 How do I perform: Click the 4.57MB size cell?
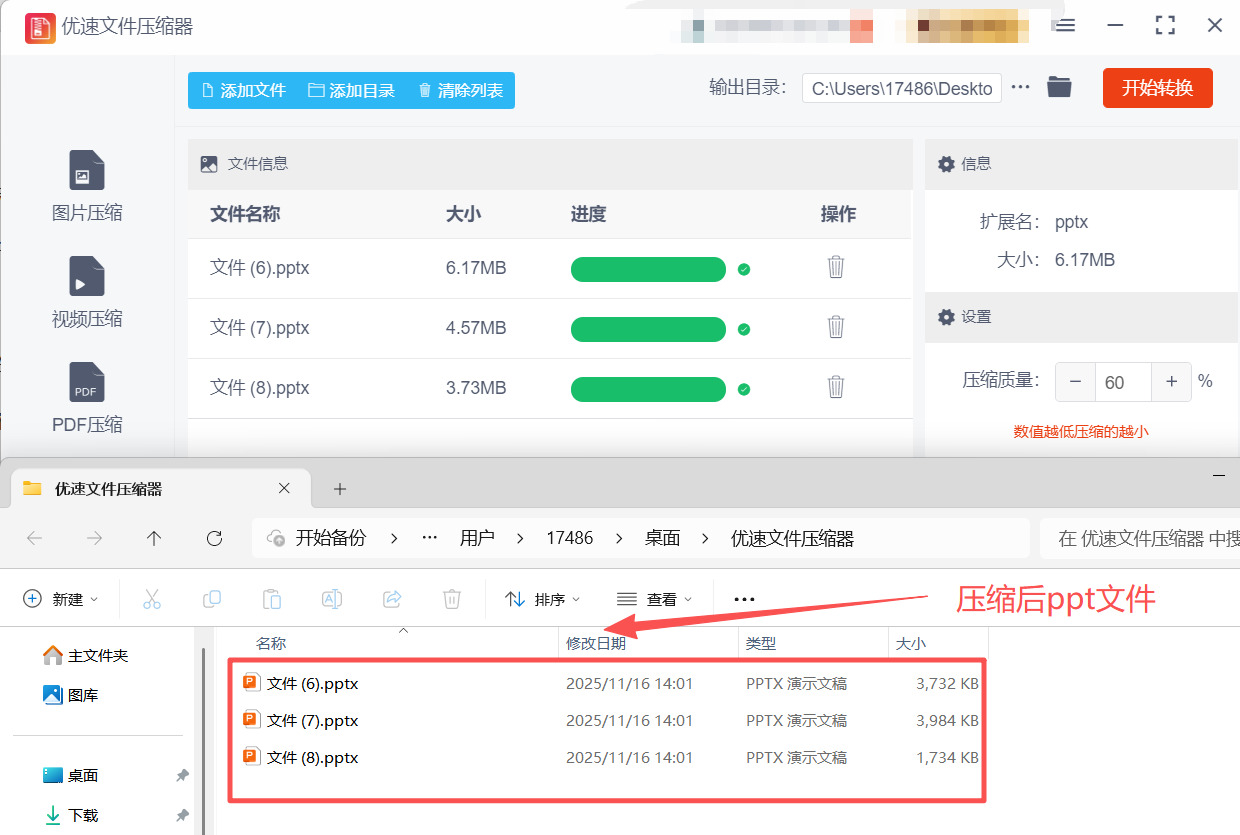click(476, 328)
